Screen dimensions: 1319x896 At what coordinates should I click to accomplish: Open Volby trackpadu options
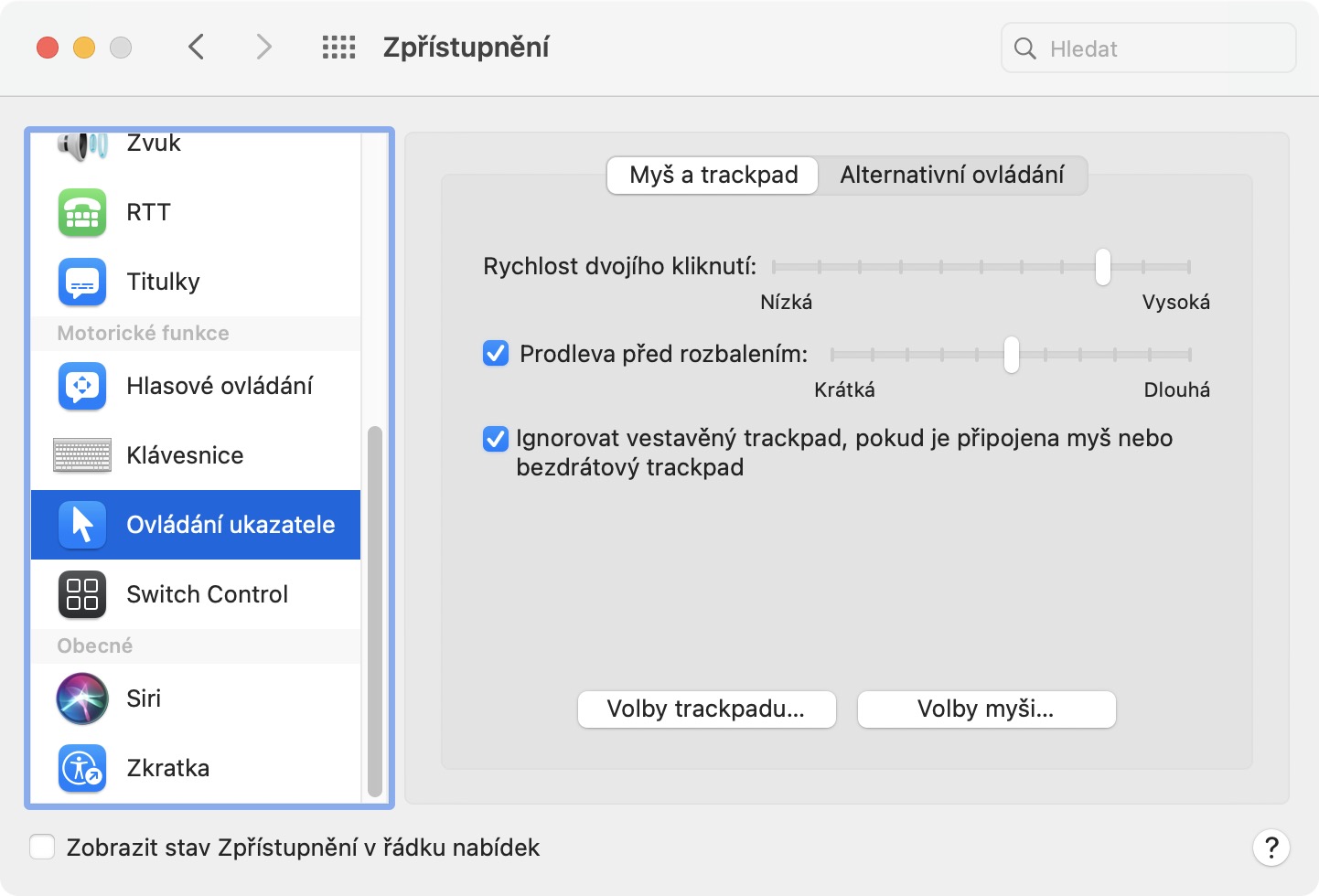706,709
